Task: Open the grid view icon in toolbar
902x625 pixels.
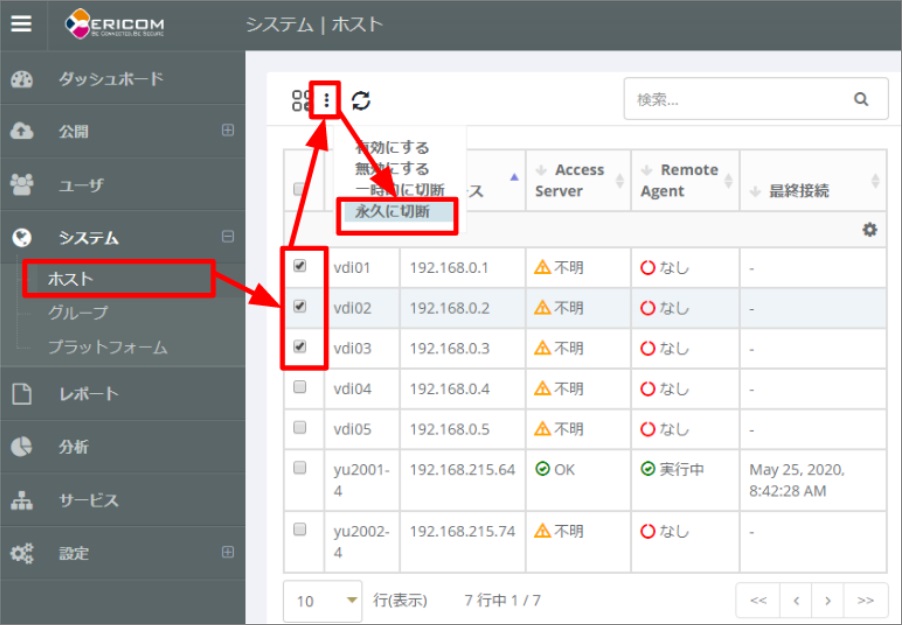Action: 301,100
